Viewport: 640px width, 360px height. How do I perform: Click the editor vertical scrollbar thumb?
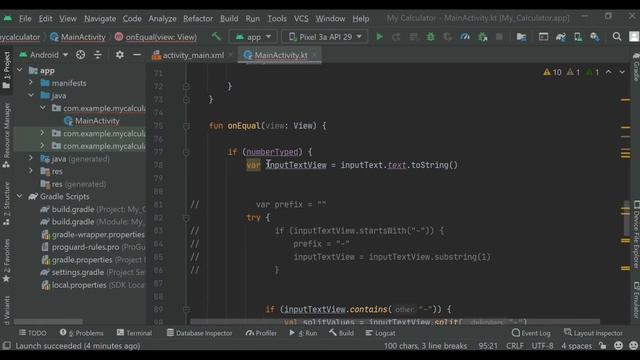pyautogui.click(x=627, y=218)
